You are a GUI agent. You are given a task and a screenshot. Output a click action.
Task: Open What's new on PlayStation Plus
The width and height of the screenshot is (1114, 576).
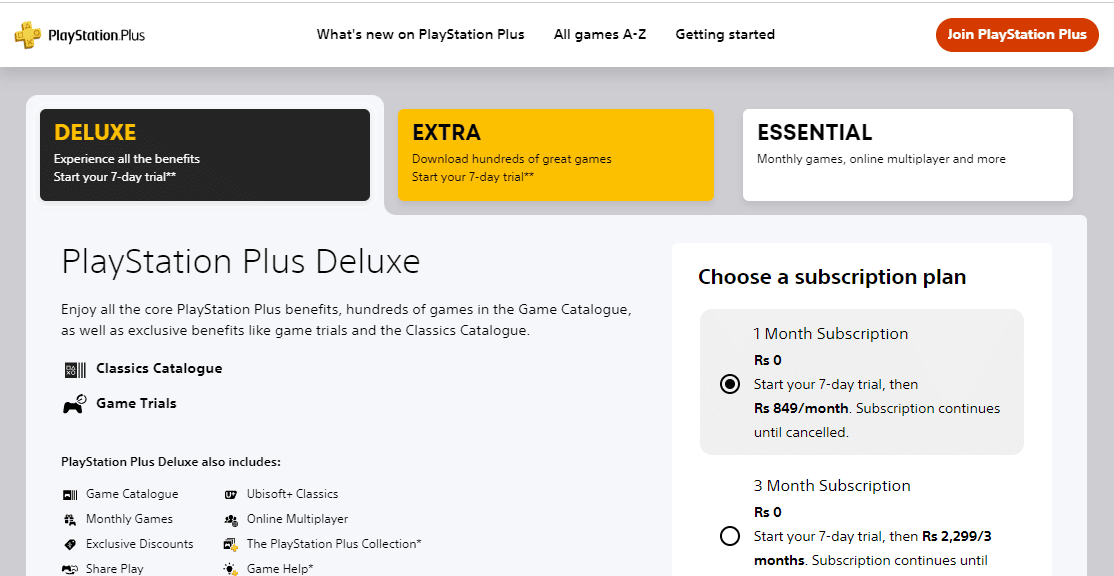pyautogui.click(x=420, y=34)
